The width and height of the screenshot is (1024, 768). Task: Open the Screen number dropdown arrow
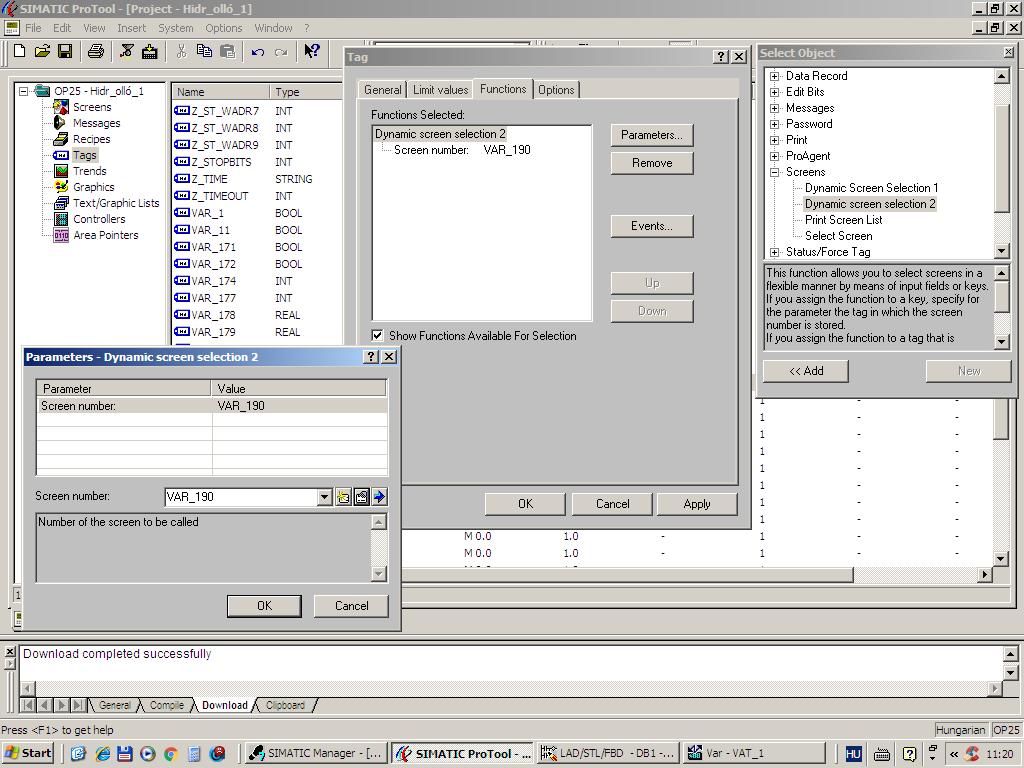[325, 497]
